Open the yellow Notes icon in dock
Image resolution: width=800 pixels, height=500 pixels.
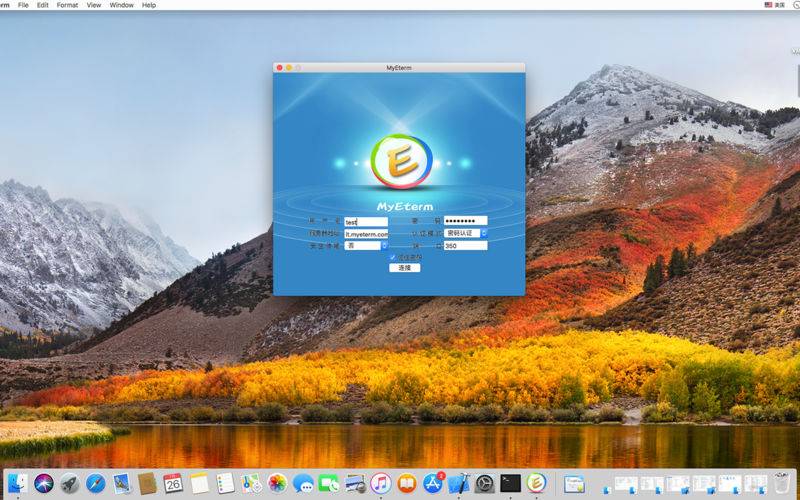pyautogui.click(x=199, y=483)
